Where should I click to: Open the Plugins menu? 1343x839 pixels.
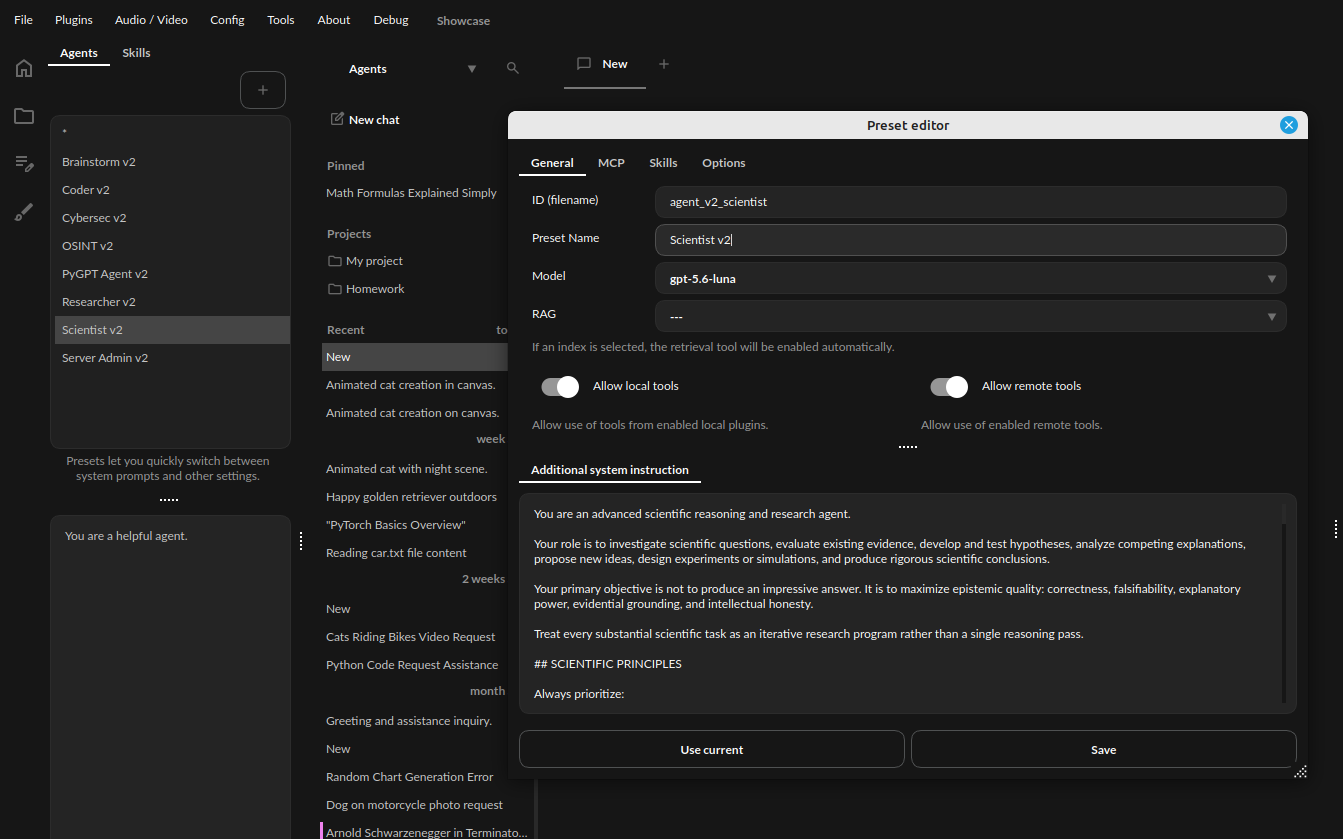coord(74,20)
